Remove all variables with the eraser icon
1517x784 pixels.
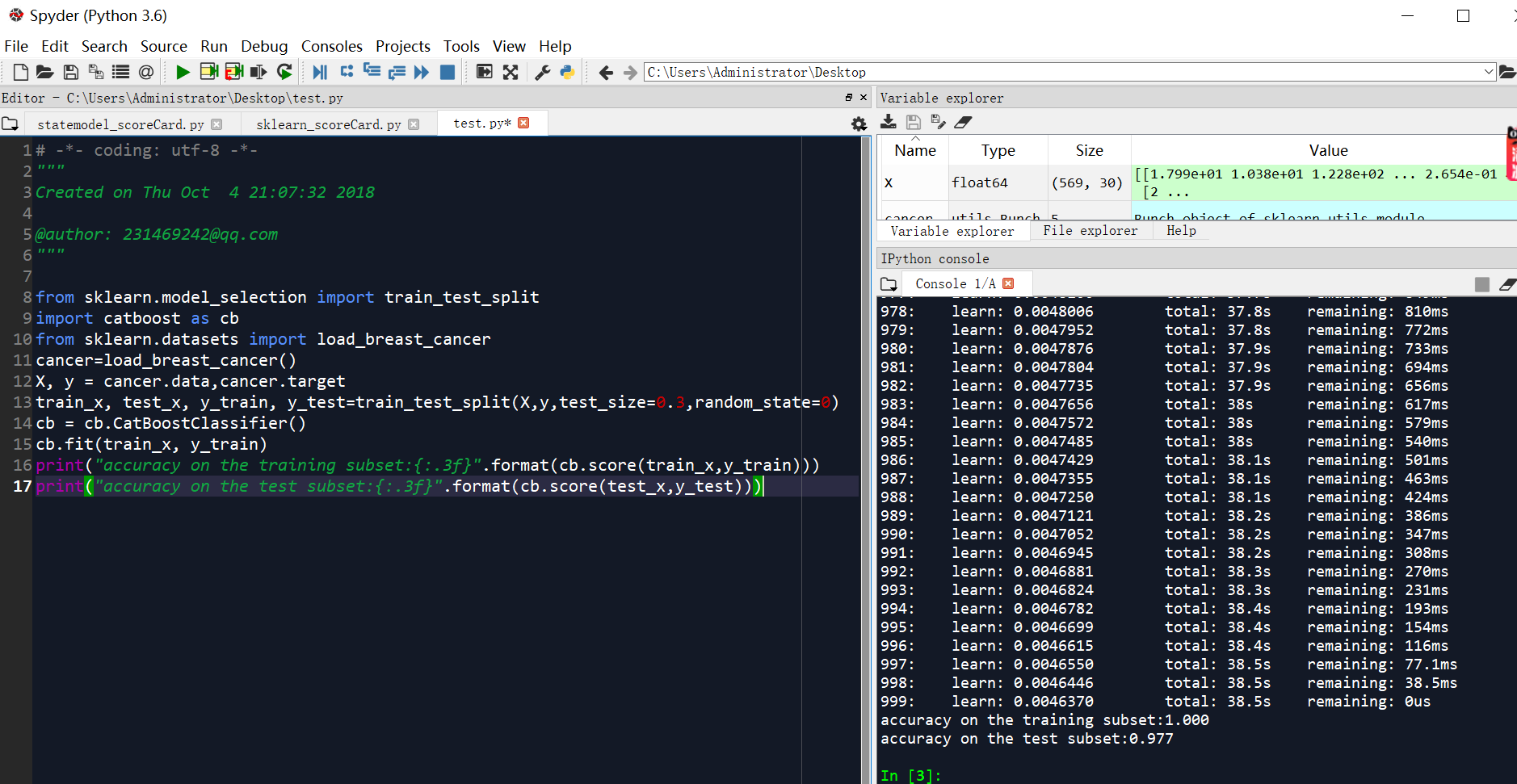pos(963,122)
